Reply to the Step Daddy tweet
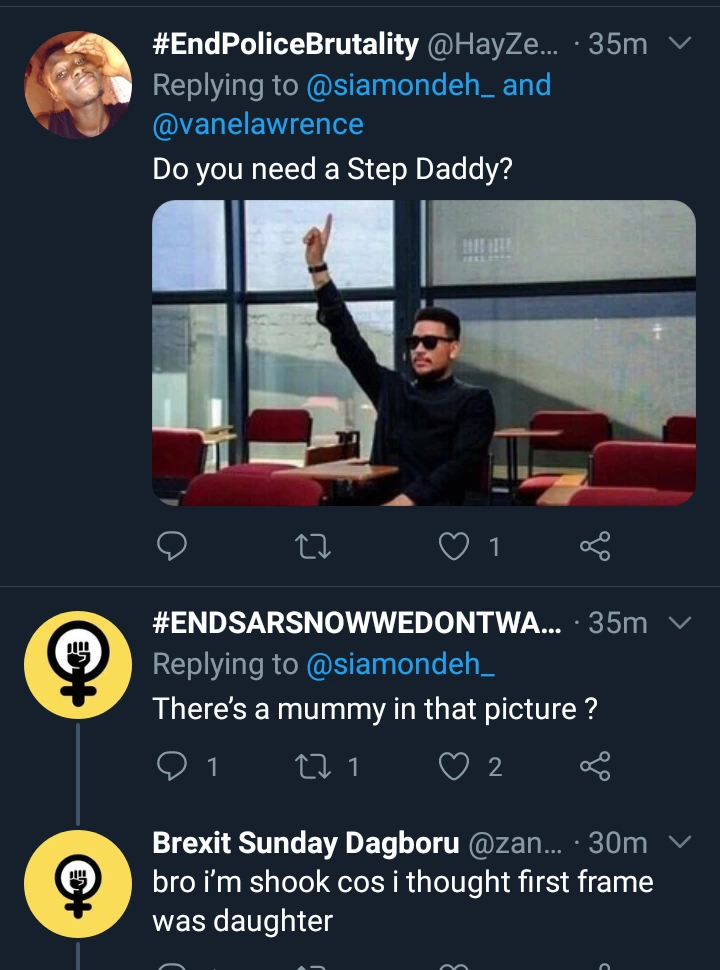Viewport: 720px width, 970px height. tap(173, 545)
